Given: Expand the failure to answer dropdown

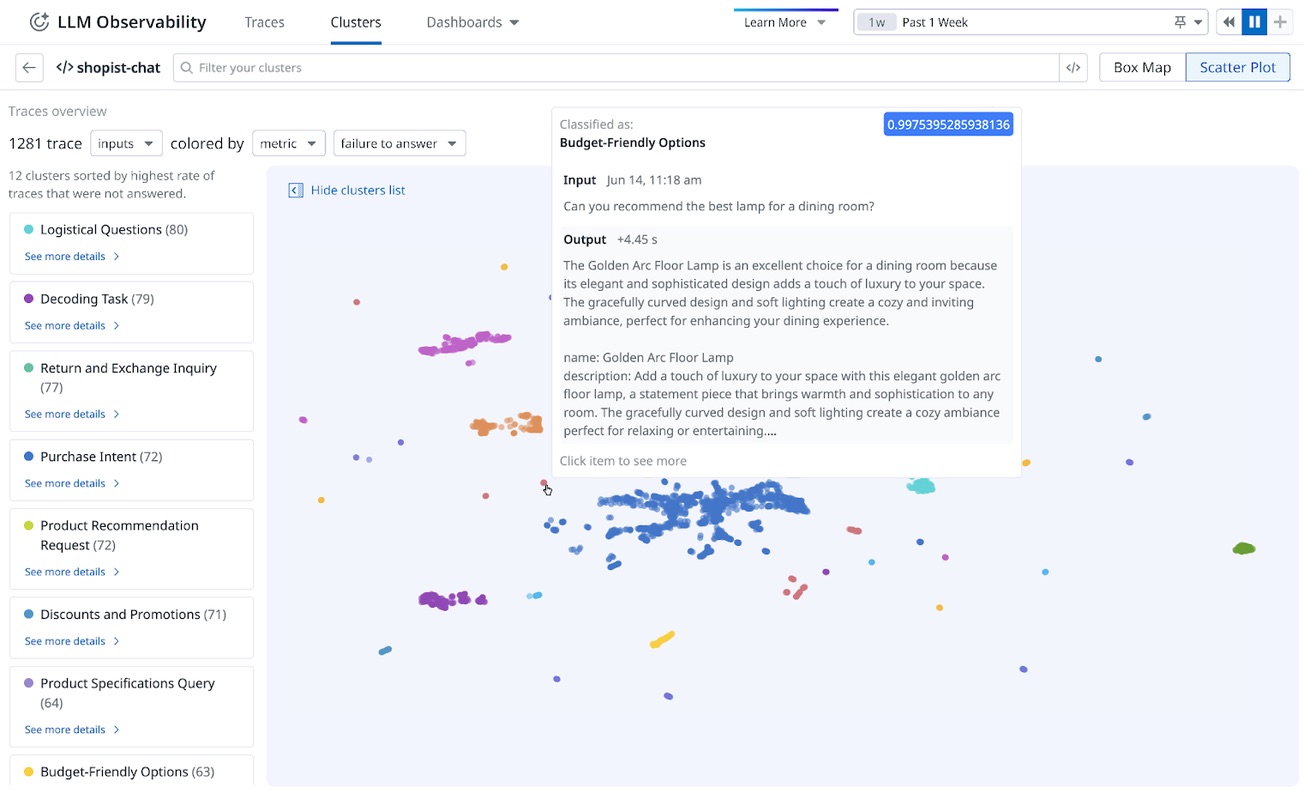Looking at the screenshot, I should tap(399, 144).
